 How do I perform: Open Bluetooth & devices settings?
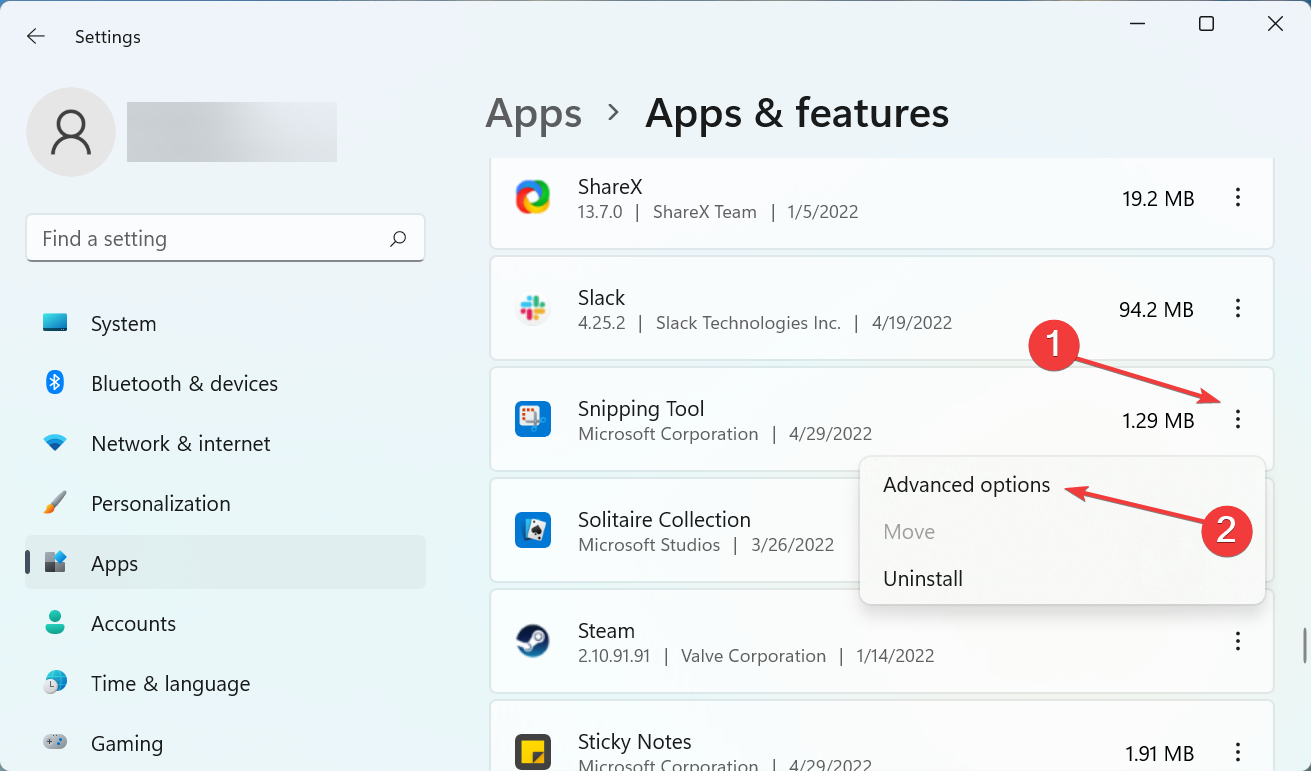pos(184,383)
